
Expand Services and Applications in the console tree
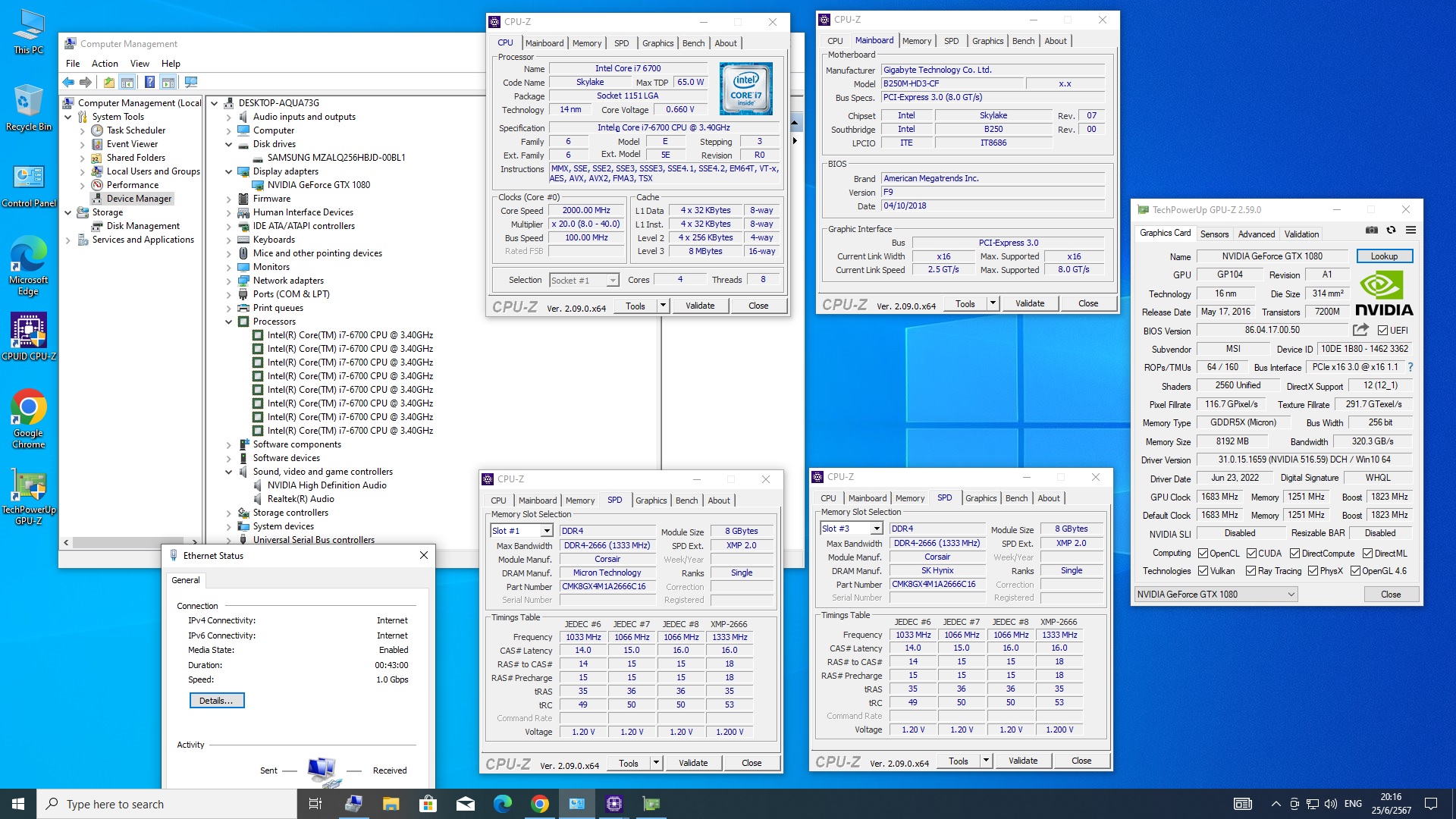[x=68, y=240]
